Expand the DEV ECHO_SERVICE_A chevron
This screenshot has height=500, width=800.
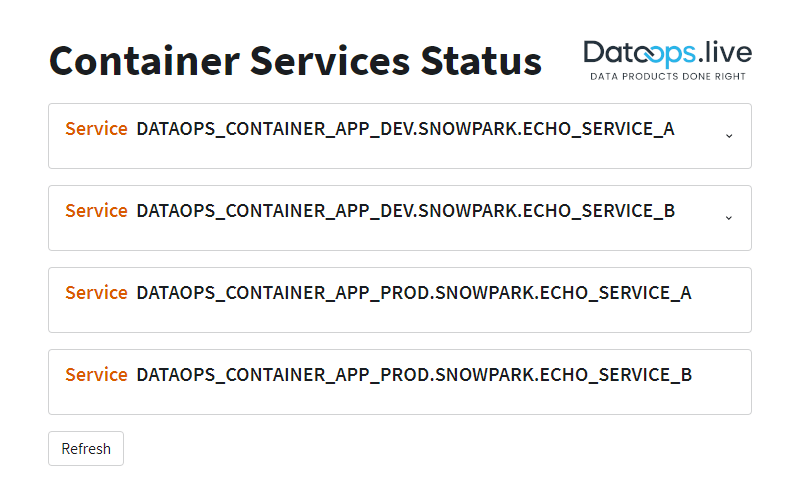(729, 135)
